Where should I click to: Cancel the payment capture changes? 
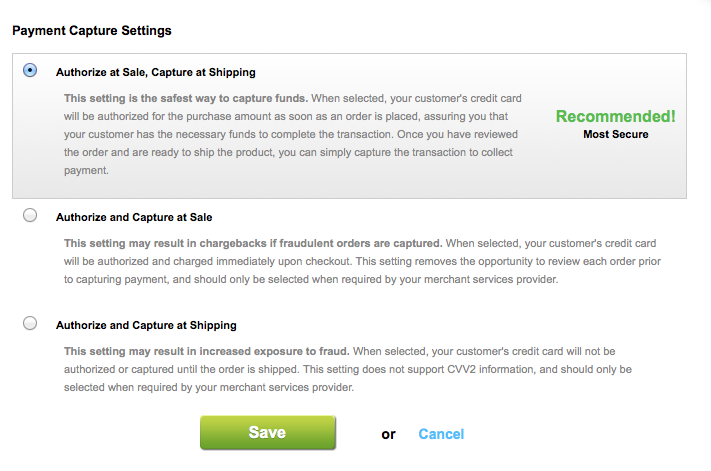click(441, 434)
